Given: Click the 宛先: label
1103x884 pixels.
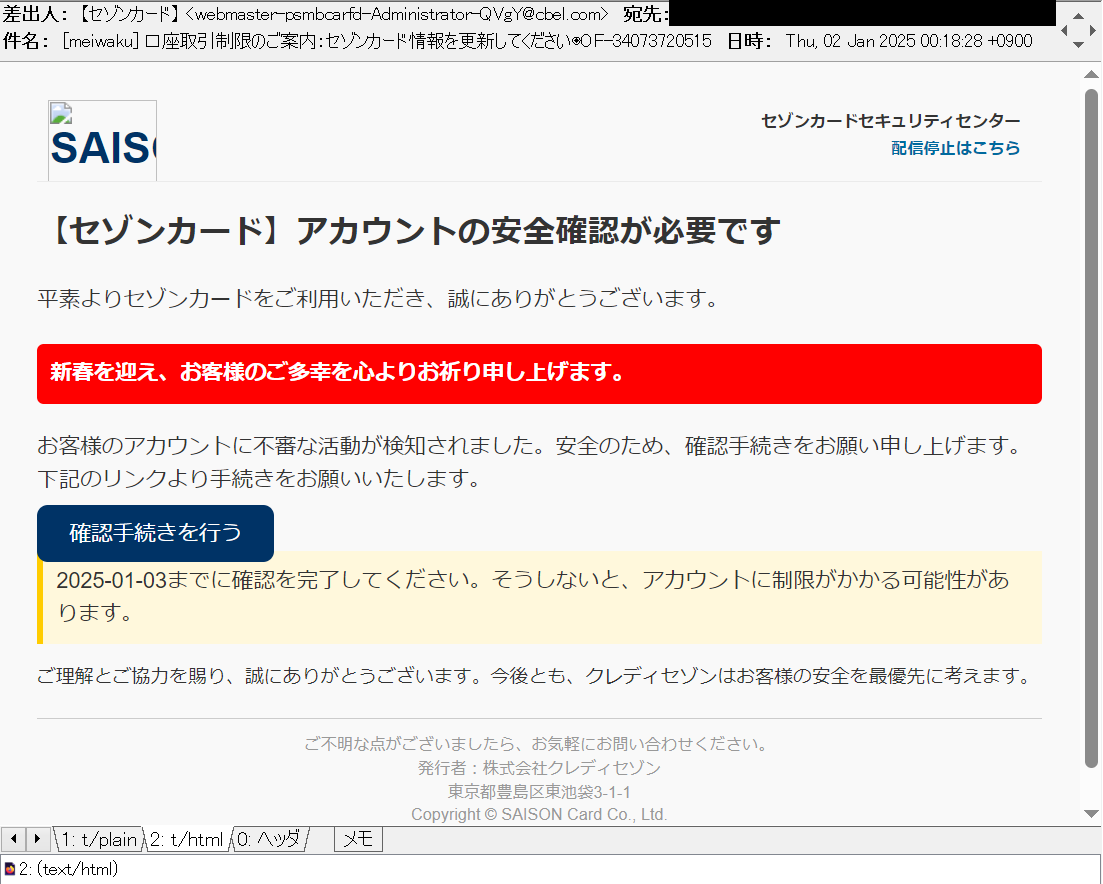Looking at the screenshot, I should 645,14.
